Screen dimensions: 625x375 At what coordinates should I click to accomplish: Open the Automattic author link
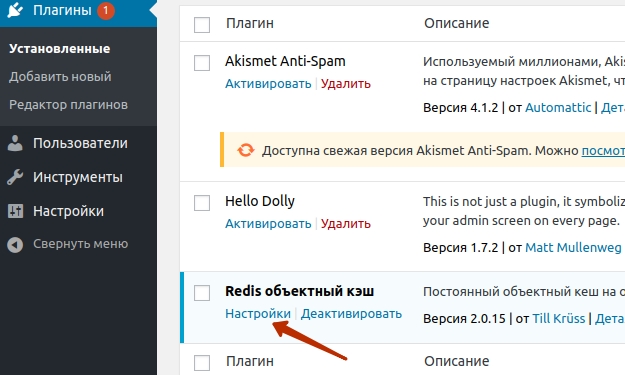(x=558, y=108)
